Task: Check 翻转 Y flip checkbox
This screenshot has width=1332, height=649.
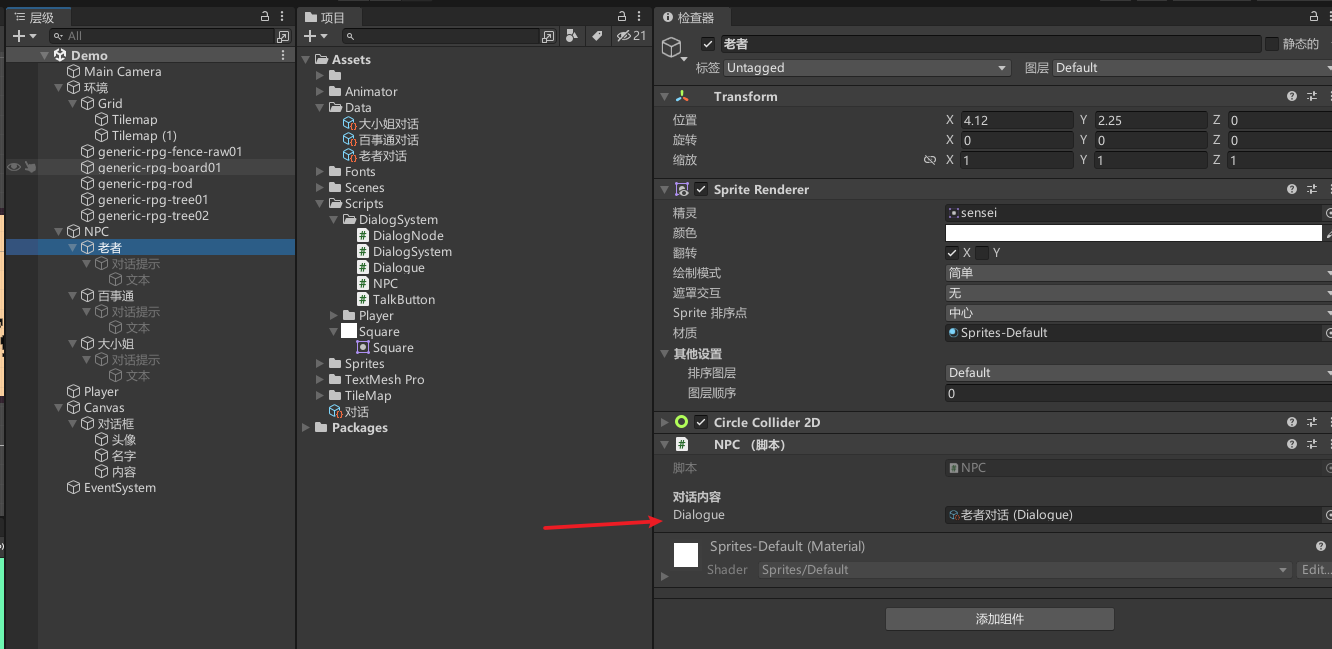Action: pos(982,253)
